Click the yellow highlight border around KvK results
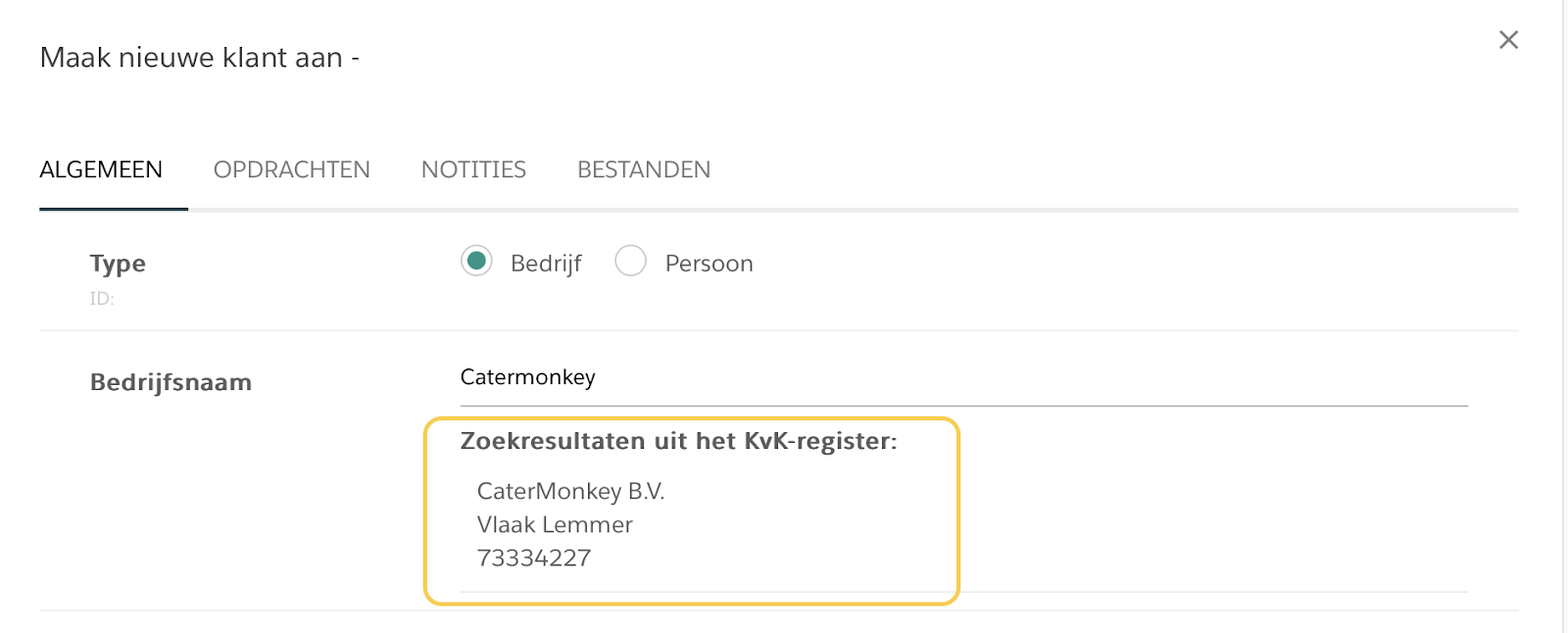The image size is (1568, 633). click(957, 510)
